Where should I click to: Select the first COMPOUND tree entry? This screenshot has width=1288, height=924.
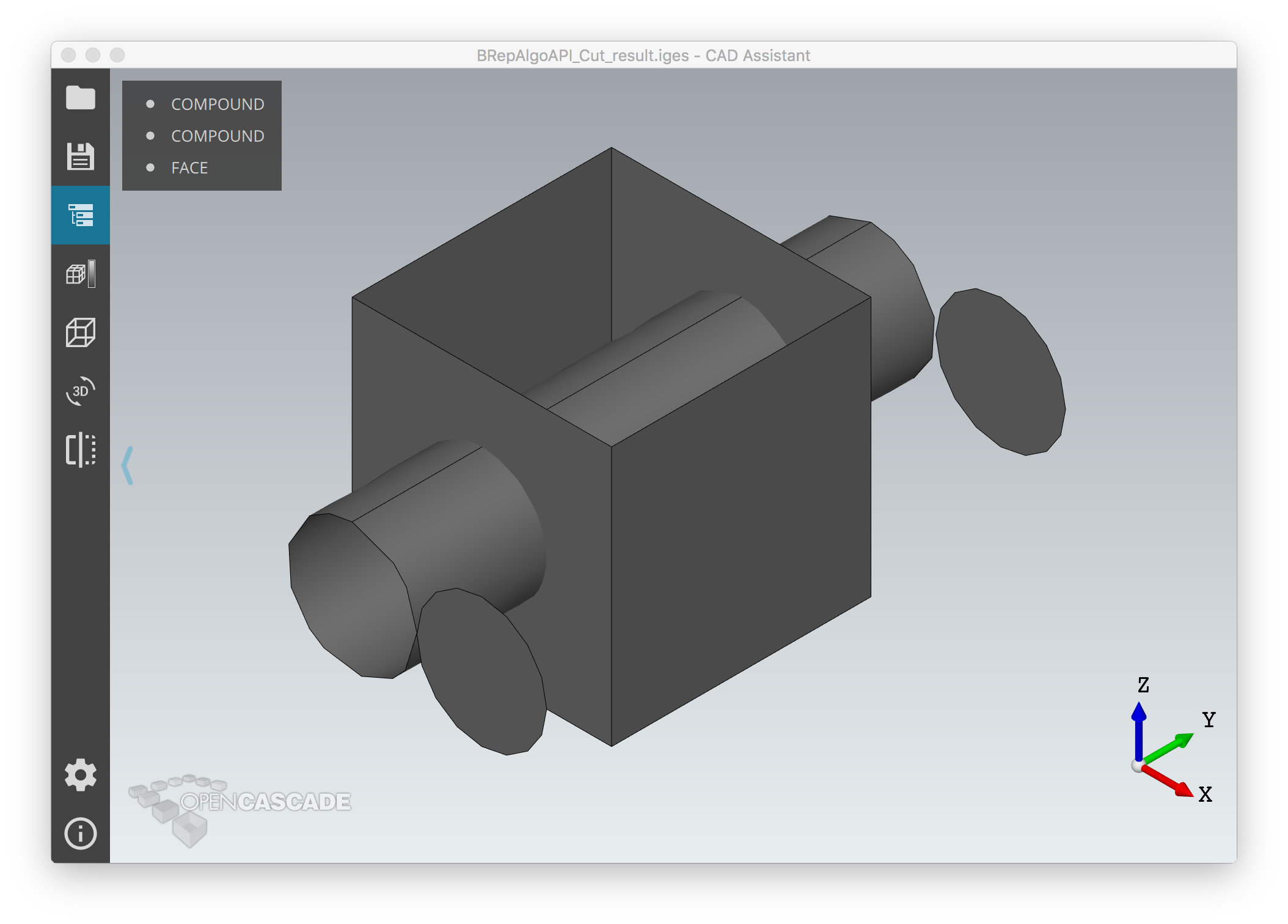pyautogui.click(x=218, y=105)
